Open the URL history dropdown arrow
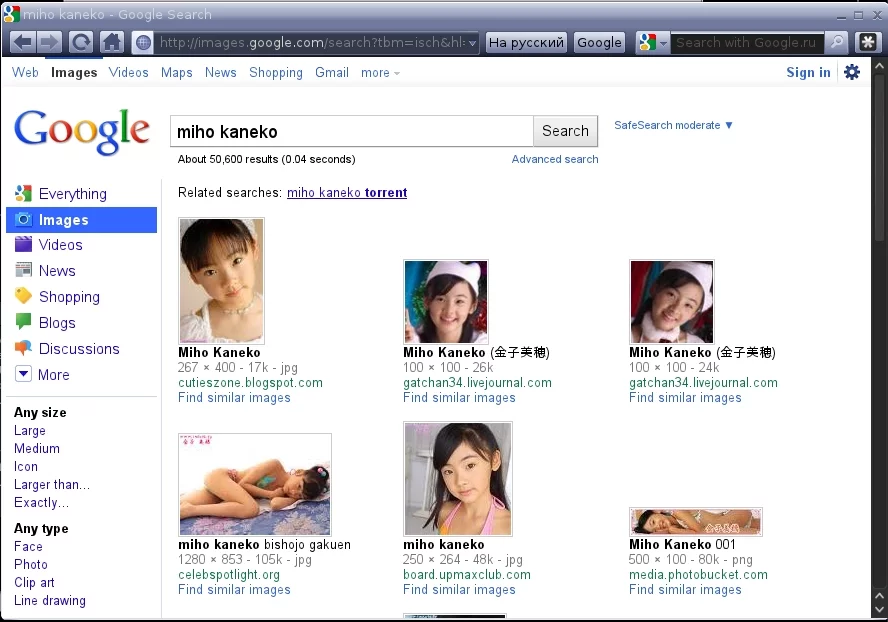This screenshot has height=622, width=888. [x=472, y=42]
